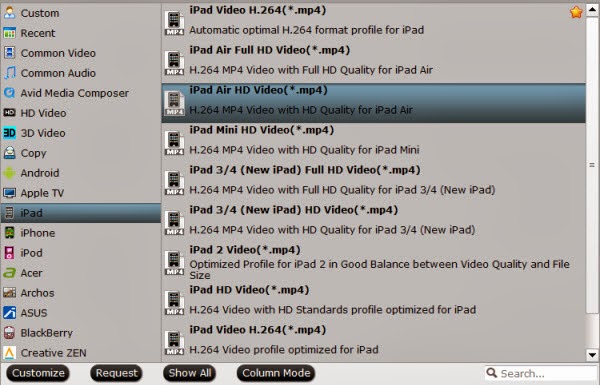Select iPad Air HD Video(*.mp4)
The height and width of the screenshot is (385, 600).
click(373, 103)
